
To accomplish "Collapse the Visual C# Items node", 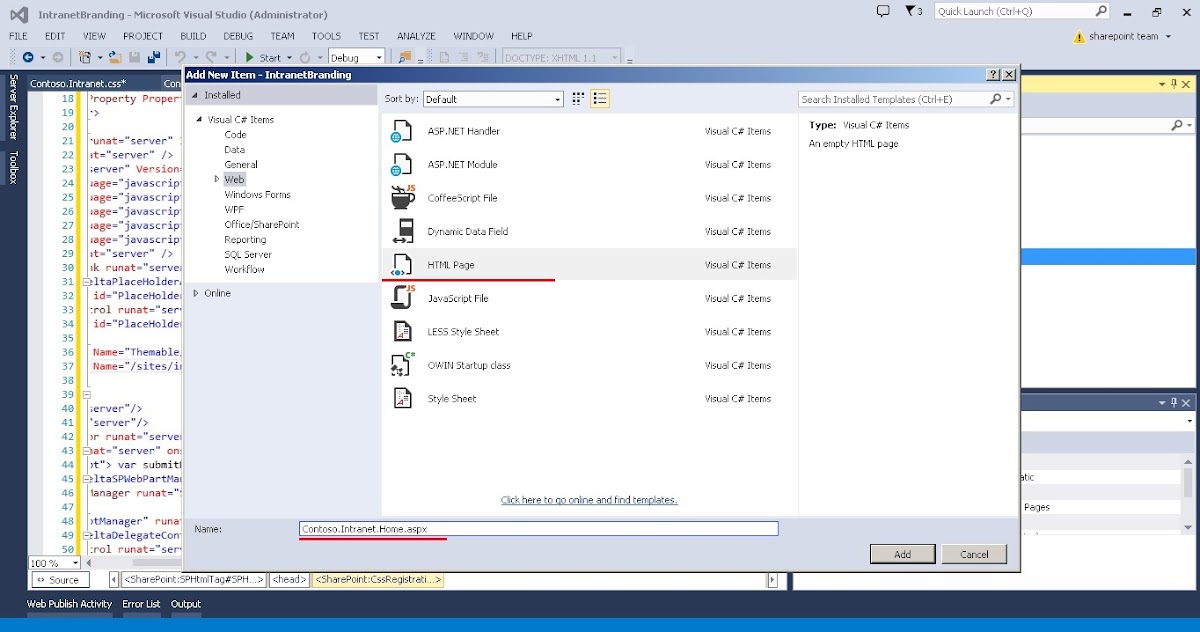I will (200, 120).
